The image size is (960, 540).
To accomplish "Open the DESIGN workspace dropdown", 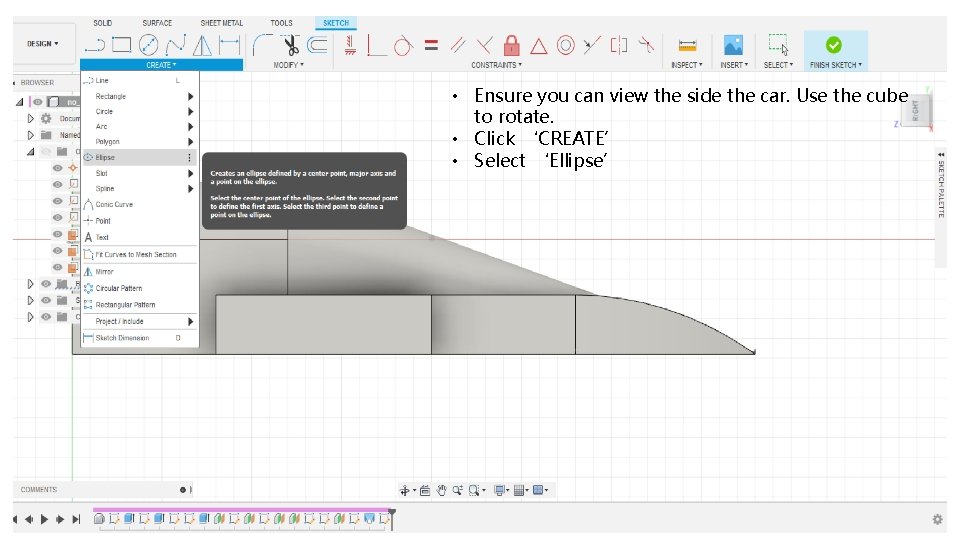I will pyautogui.click(x=43, y=43).
